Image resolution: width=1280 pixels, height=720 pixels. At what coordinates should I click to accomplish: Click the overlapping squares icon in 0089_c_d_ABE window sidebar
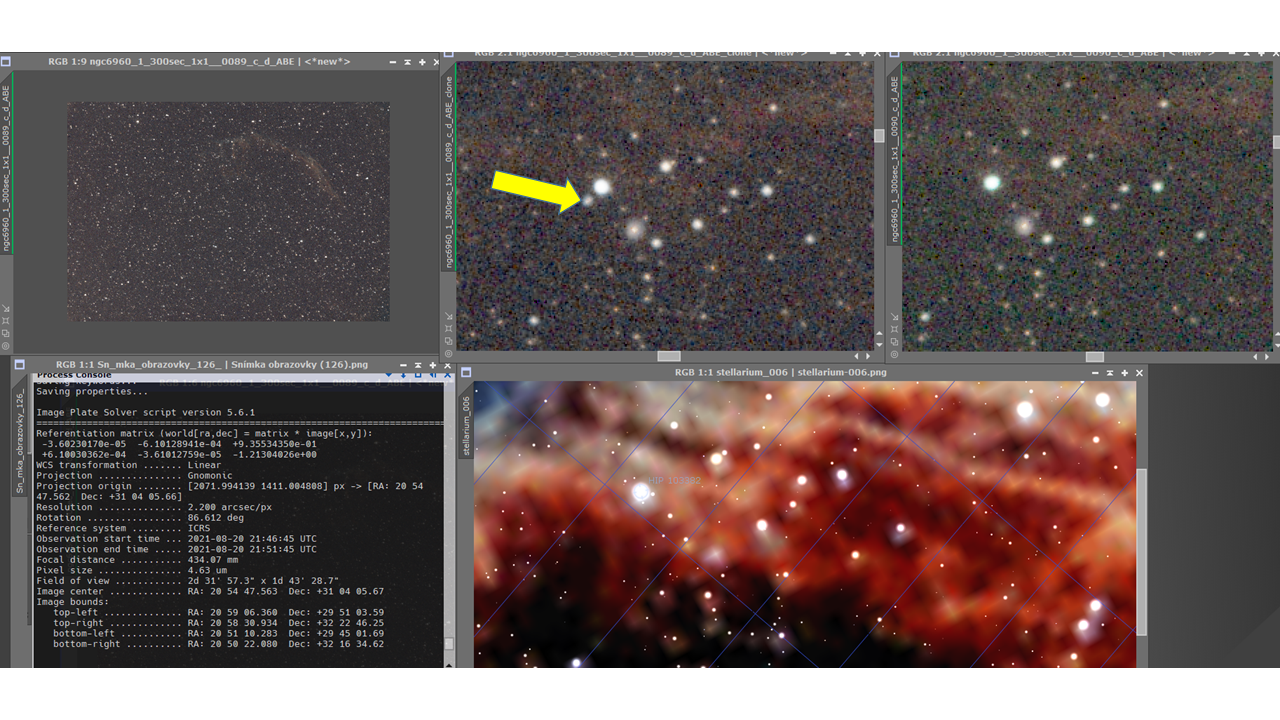(x=6, y=333)
